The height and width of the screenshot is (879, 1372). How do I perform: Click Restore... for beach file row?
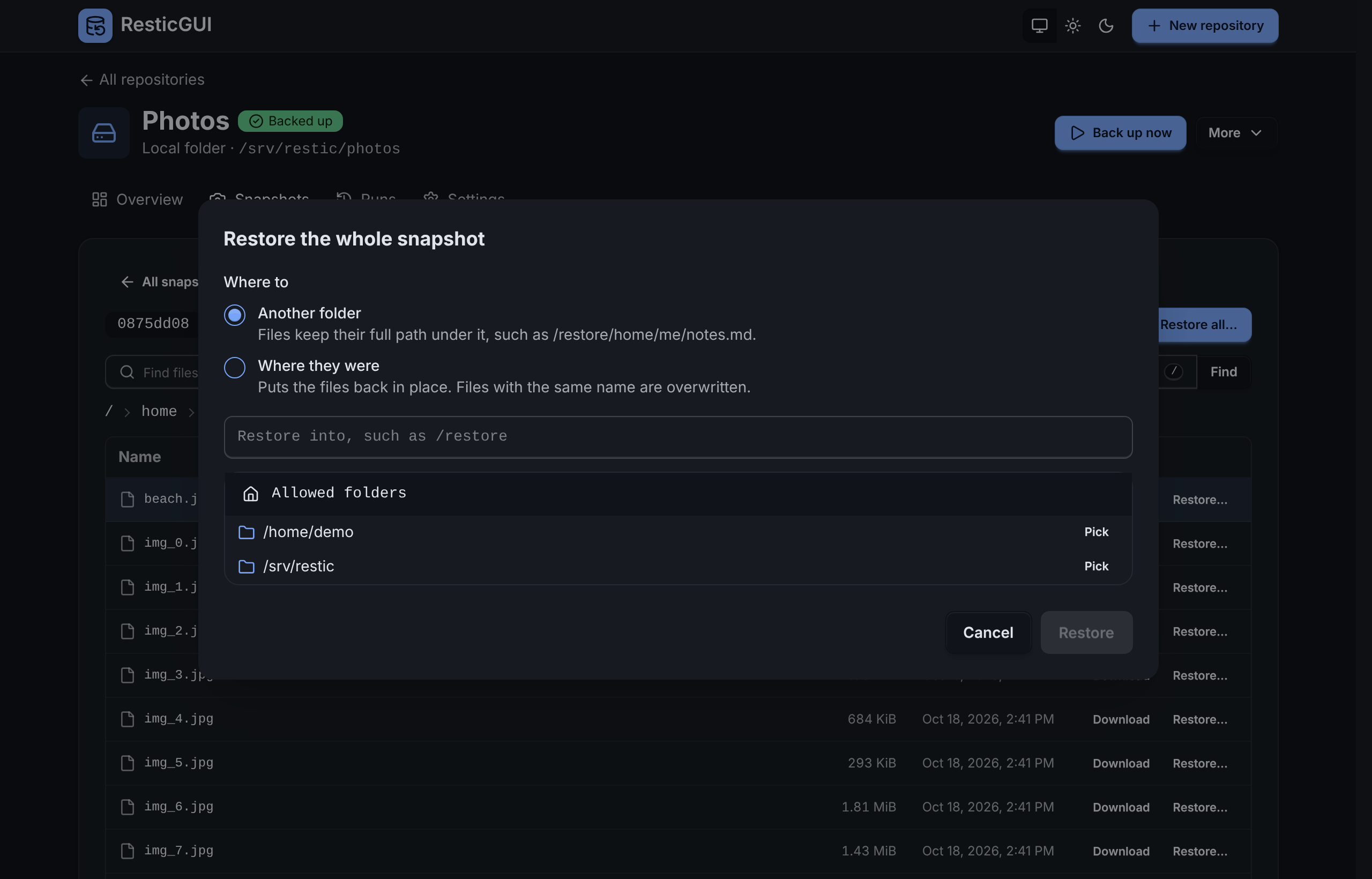1199,500
